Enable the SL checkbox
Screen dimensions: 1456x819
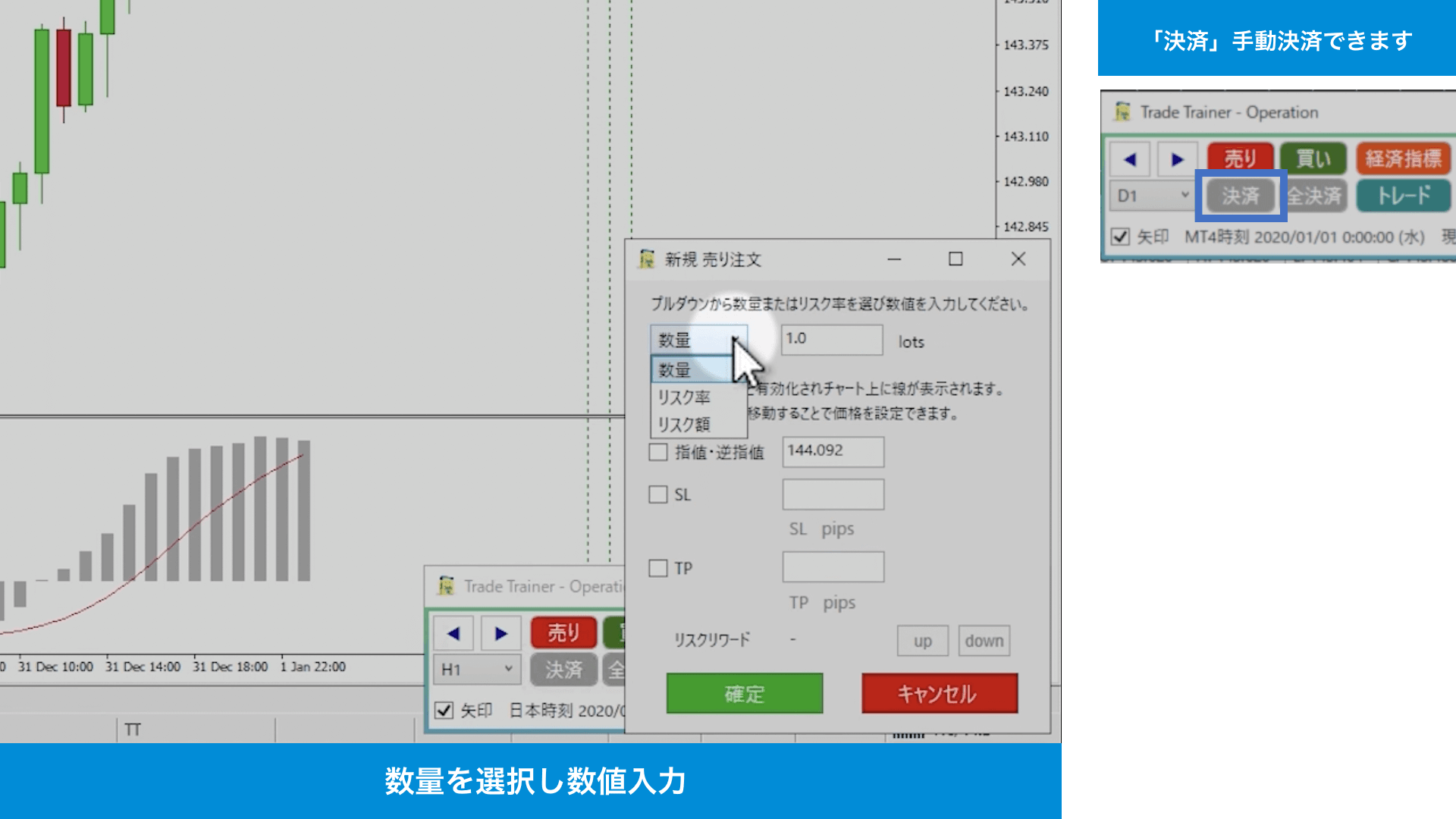pos(657,494)
